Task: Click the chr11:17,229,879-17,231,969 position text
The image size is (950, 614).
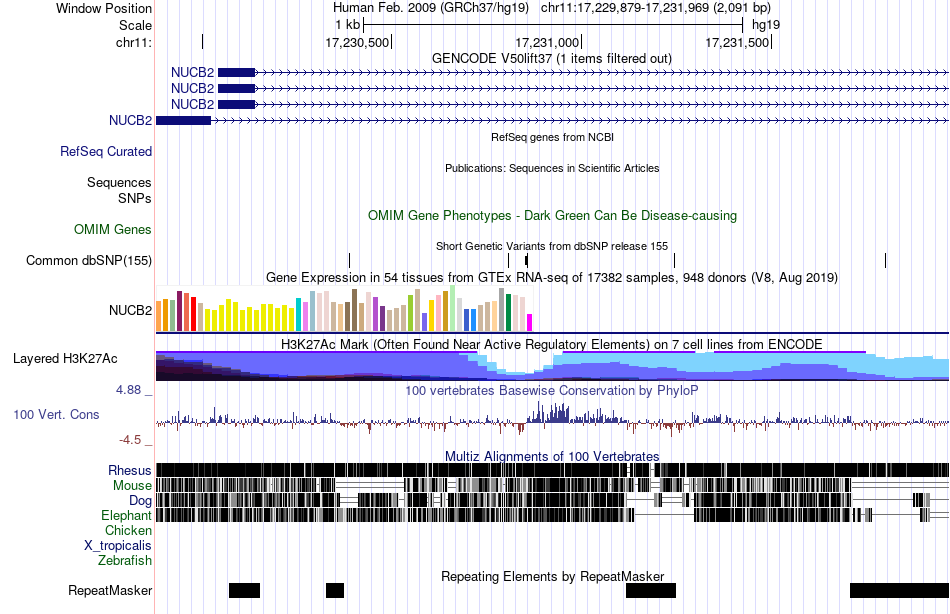Action: coord(656,8)
